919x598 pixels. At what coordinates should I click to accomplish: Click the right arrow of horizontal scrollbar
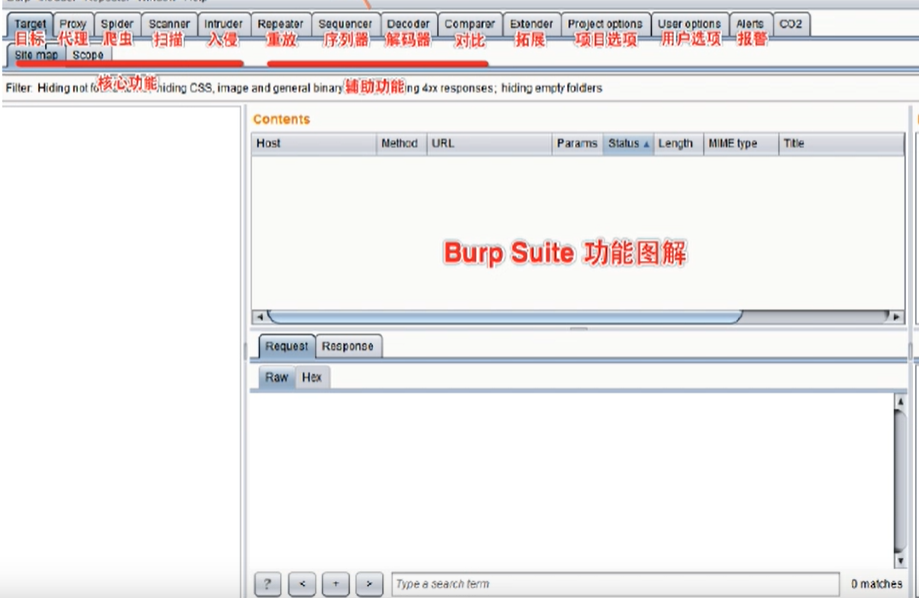pos(896,317)
